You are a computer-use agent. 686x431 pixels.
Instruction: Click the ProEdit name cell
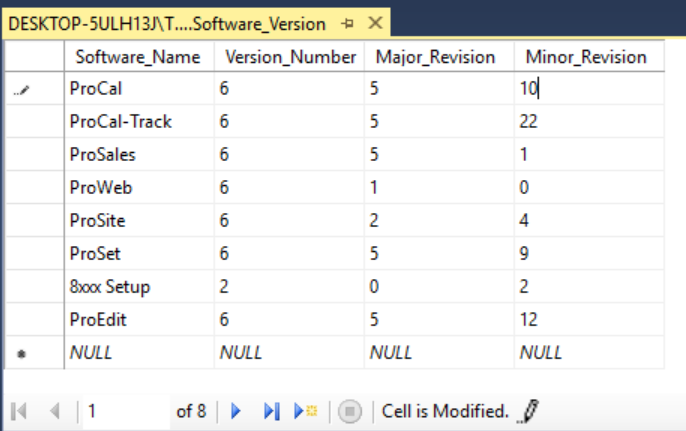coord(139,319)
